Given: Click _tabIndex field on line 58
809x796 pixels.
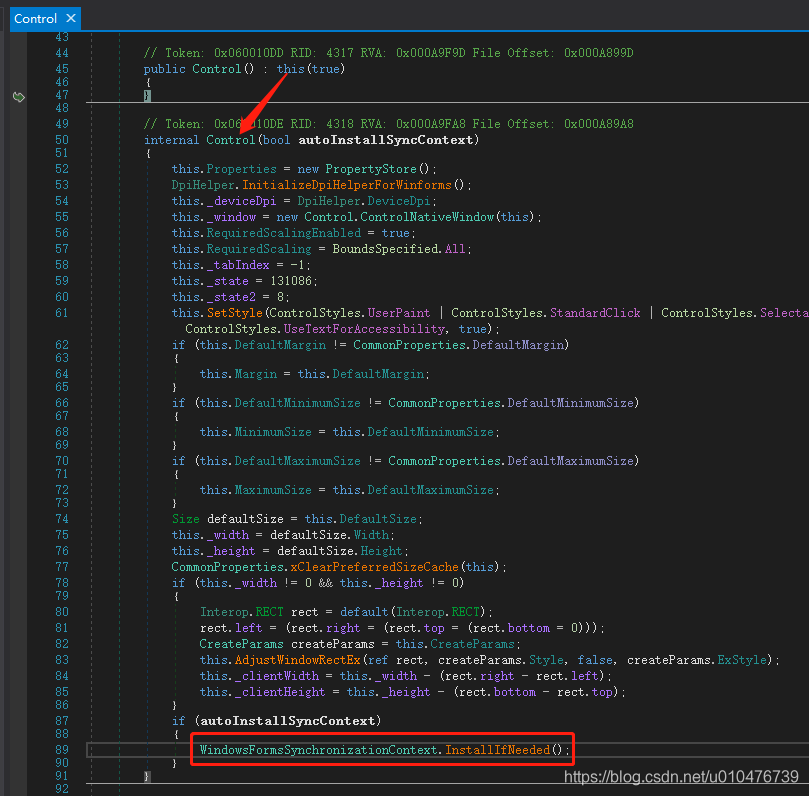Looking at the screenshot, I should coord(238,265).
